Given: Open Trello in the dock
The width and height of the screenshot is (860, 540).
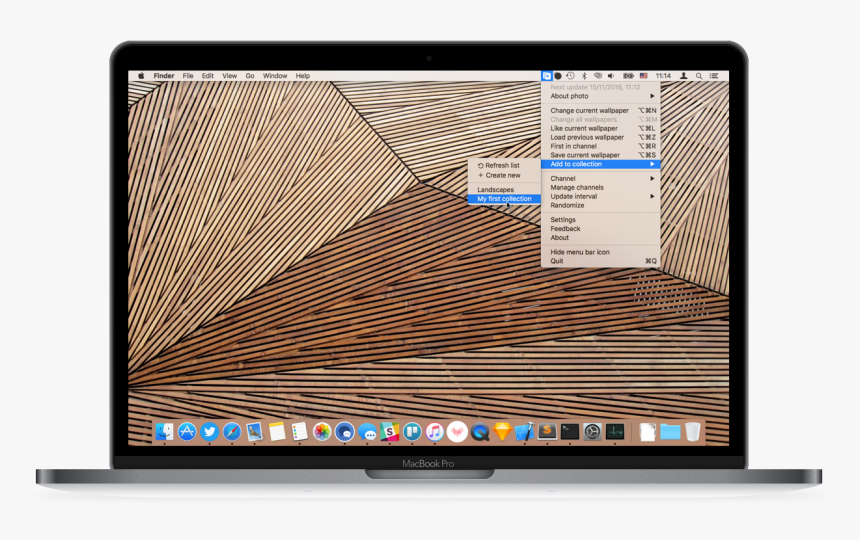Looking at the screenshot, I should 412,432.
